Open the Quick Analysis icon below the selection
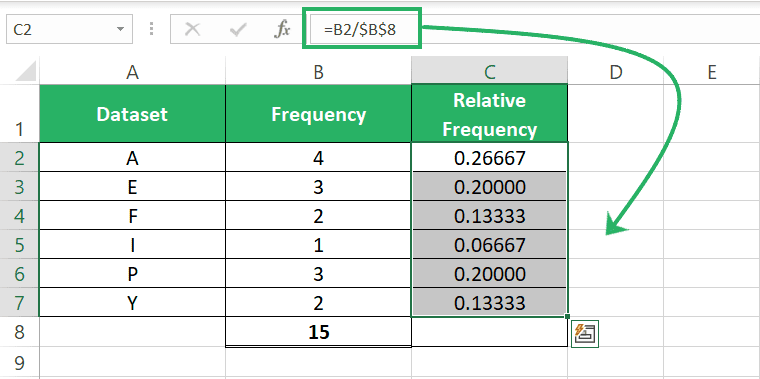This screenshot has width=760, height=379. coord(585,333)
